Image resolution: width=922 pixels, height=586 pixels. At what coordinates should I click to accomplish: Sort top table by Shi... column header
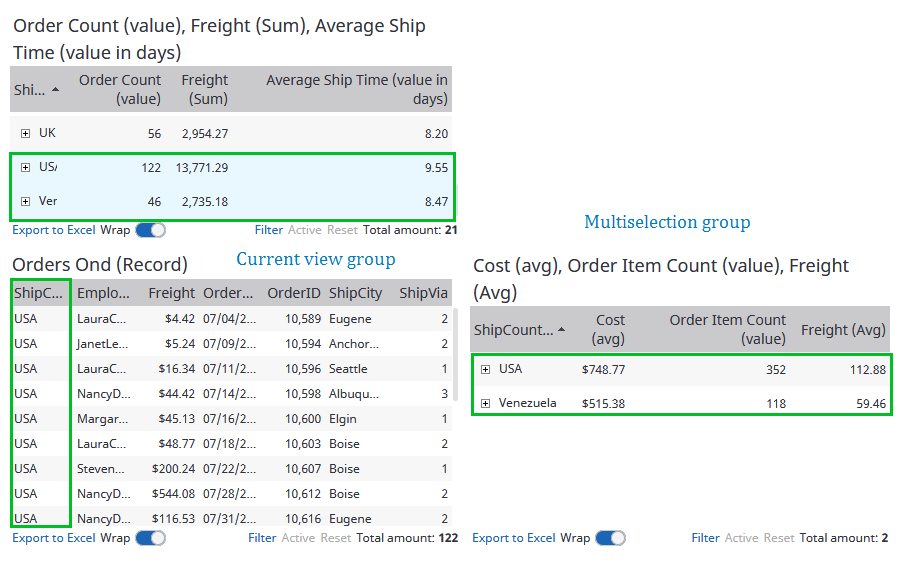click(30, 90)
